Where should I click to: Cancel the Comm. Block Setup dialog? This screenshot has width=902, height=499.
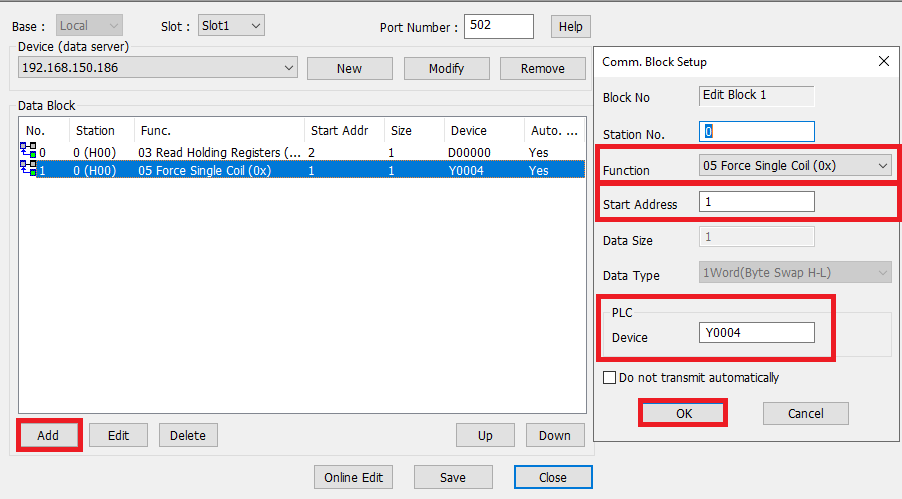pos(805,413)
